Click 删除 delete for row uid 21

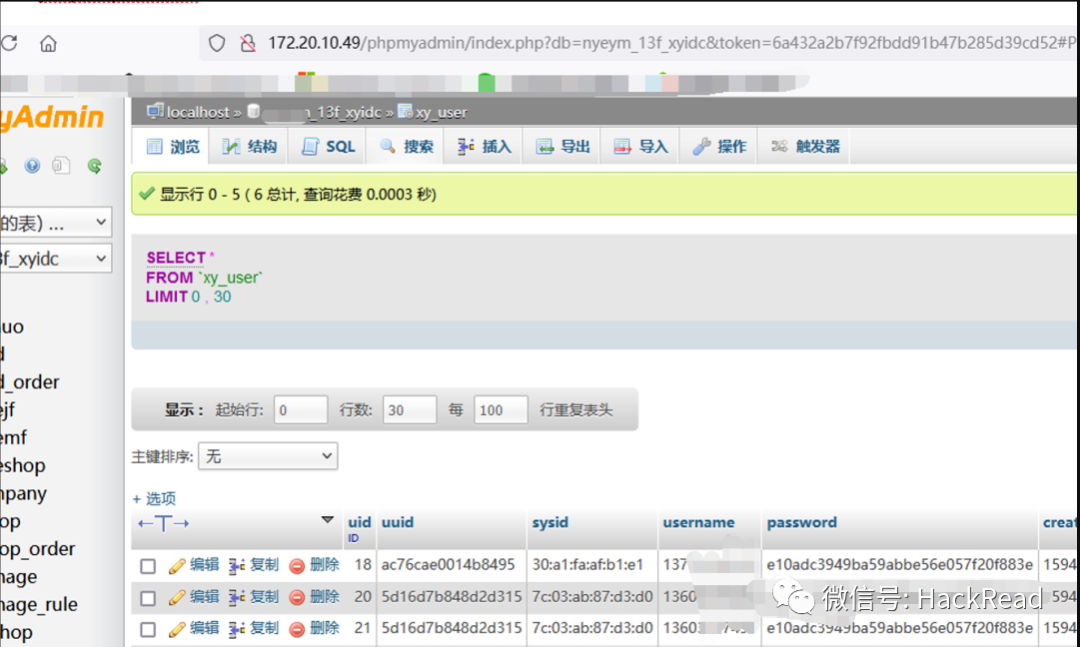tap(314, 628)
